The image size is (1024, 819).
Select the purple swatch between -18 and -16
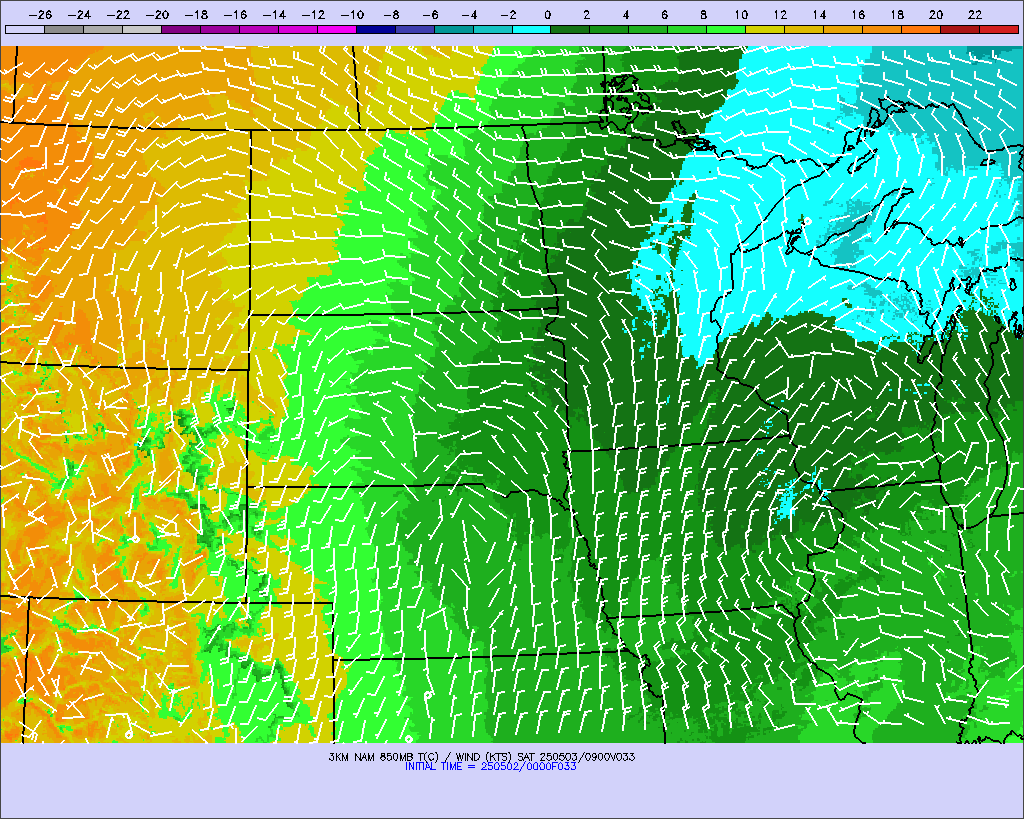click(x=220, y=29)
